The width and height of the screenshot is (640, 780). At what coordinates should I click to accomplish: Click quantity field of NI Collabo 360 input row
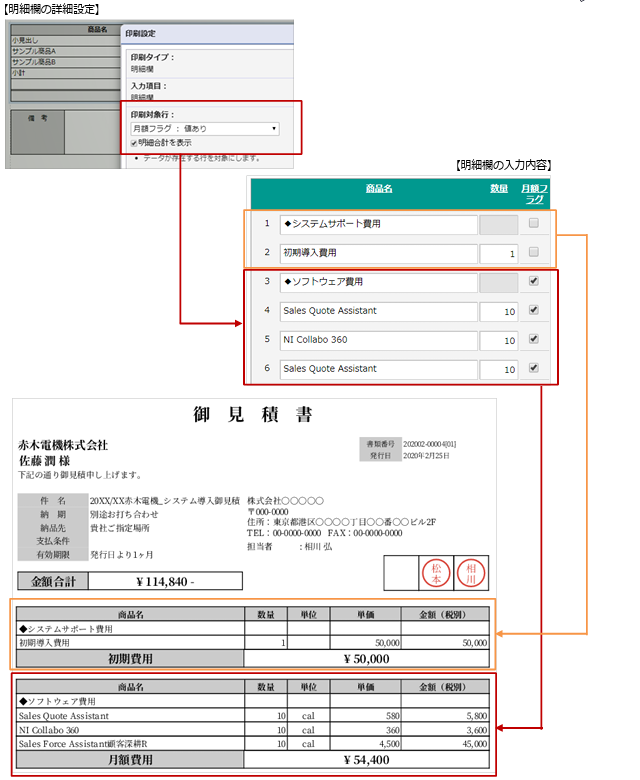pos(499,340)
